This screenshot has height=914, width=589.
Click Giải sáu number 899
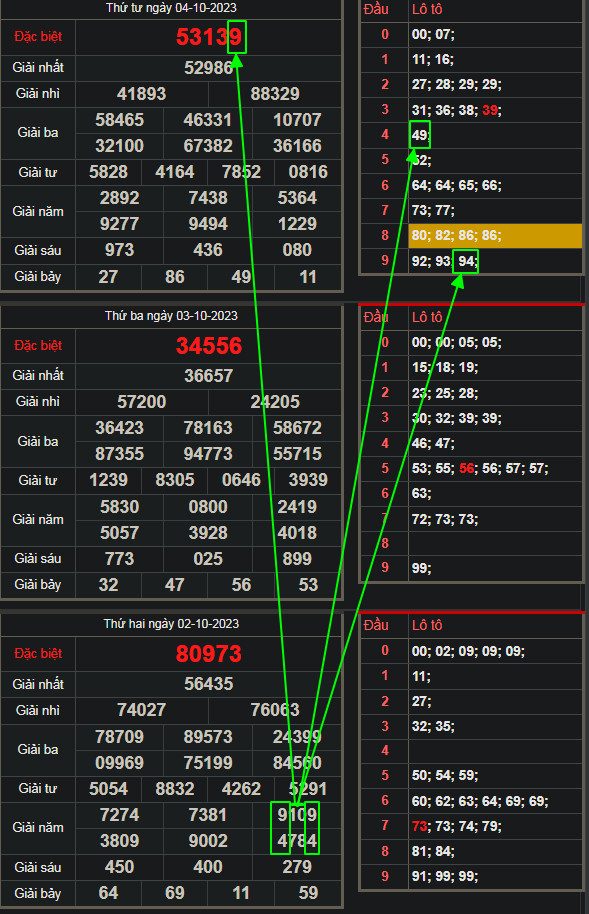click(x=297, y=558)
